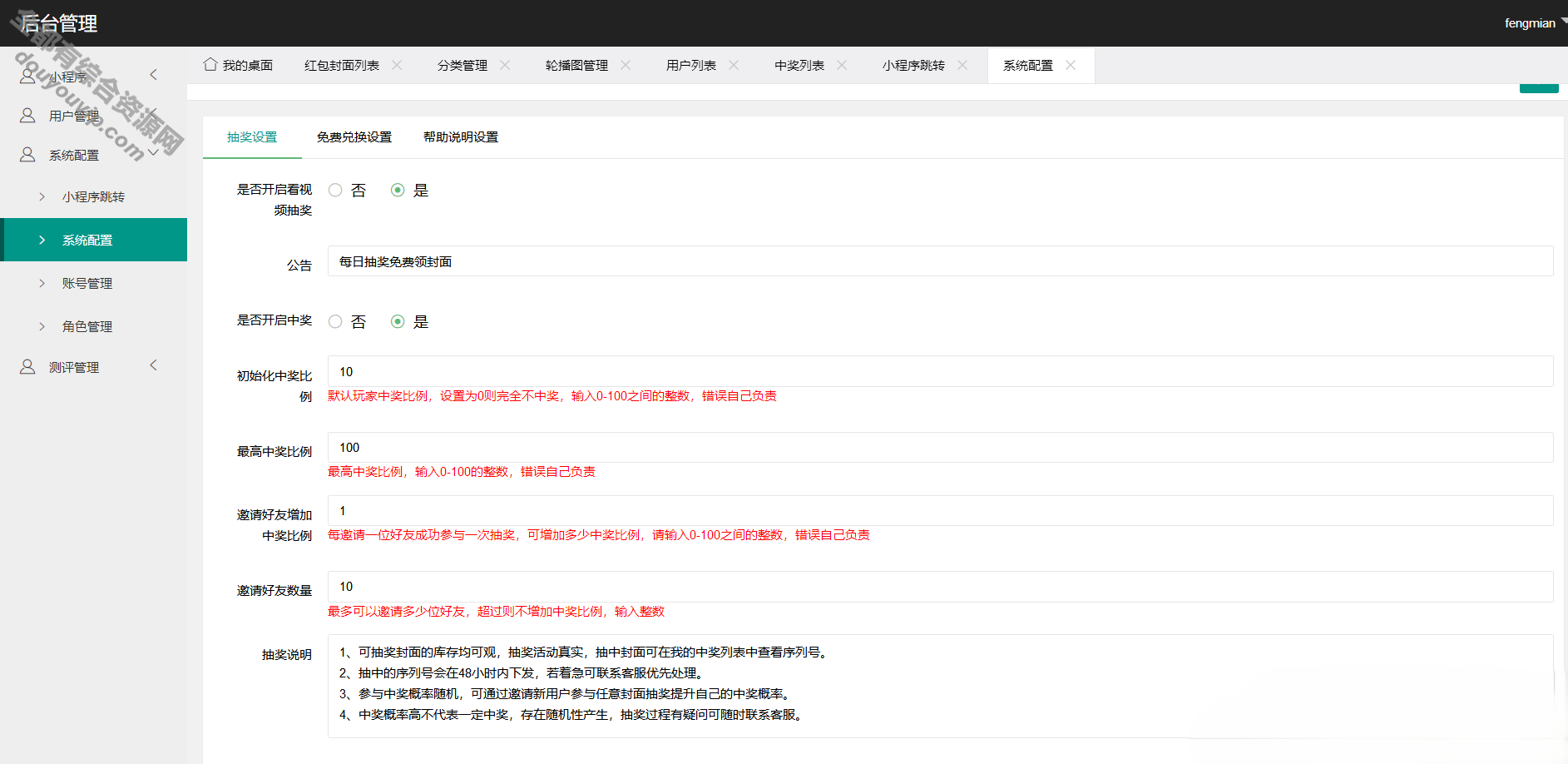This screenshot has width=1568, height=764.
Task: Click the 公告 input field
Action: coord(940,261)
